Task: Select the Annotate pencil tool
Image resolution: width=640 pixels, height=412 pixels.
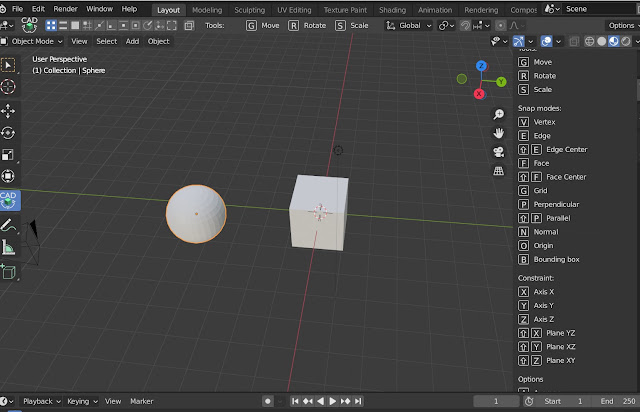Action: 8,225
